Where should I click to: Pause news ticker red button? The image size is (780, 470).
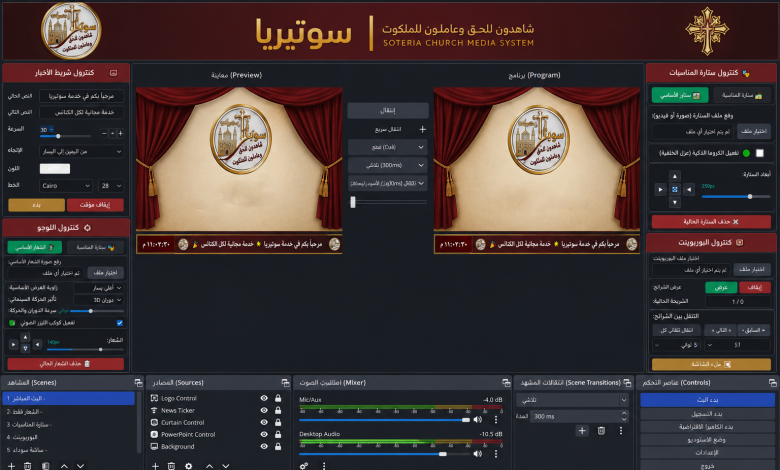pos(95,205)
